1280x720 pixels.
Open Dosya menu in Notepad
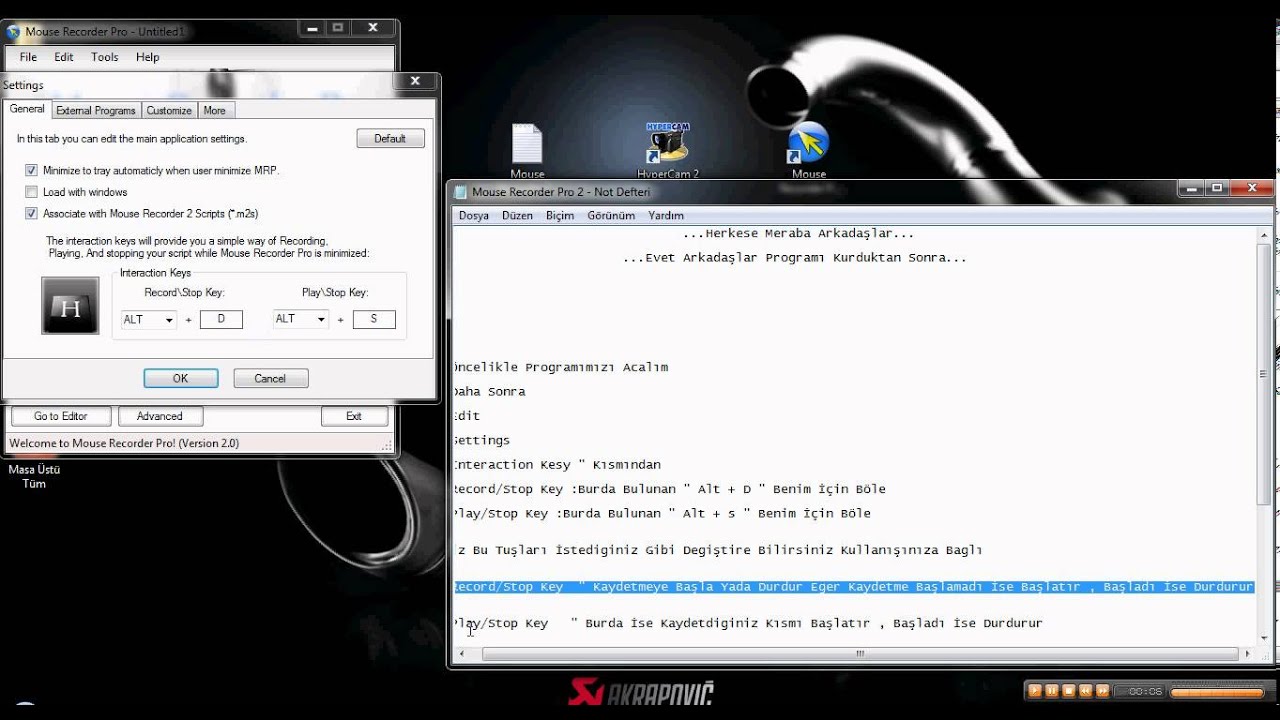click(x=474, y=215)
